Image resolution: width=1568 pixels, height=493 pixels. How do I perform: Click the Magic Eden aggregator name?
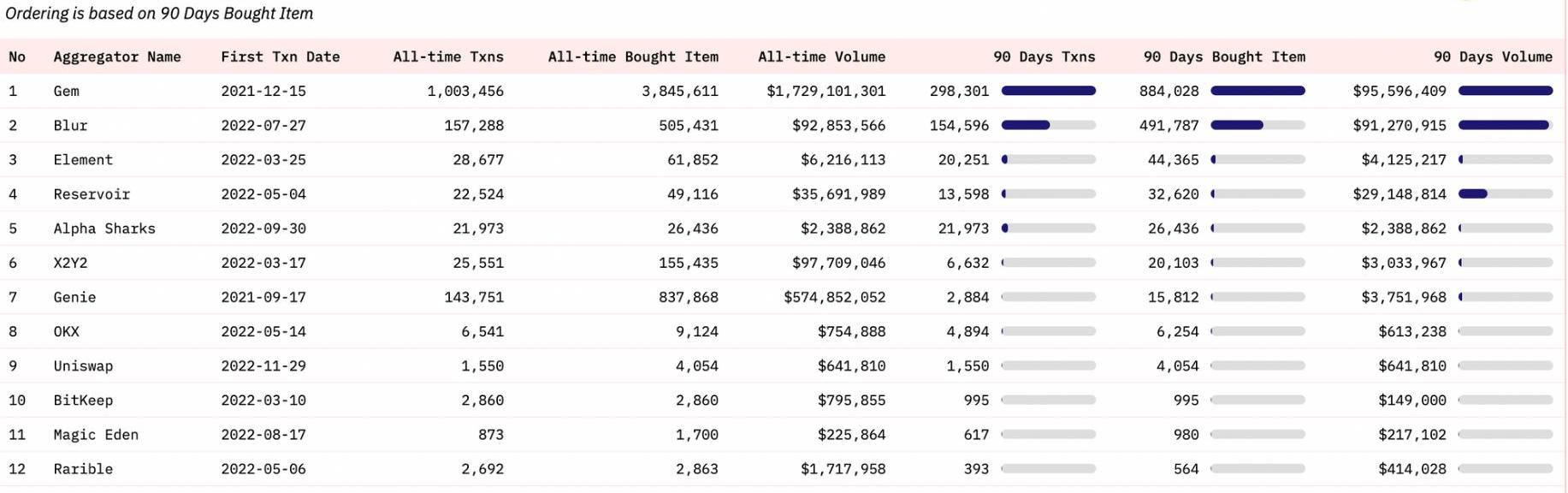(96, 435)
